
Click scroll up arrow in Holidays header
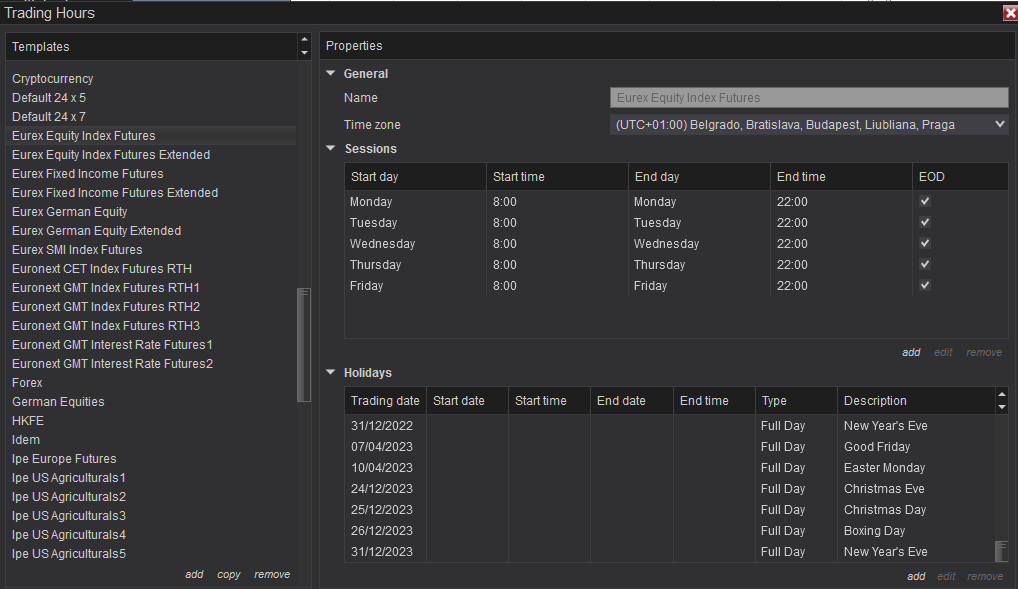point(1002,395)
